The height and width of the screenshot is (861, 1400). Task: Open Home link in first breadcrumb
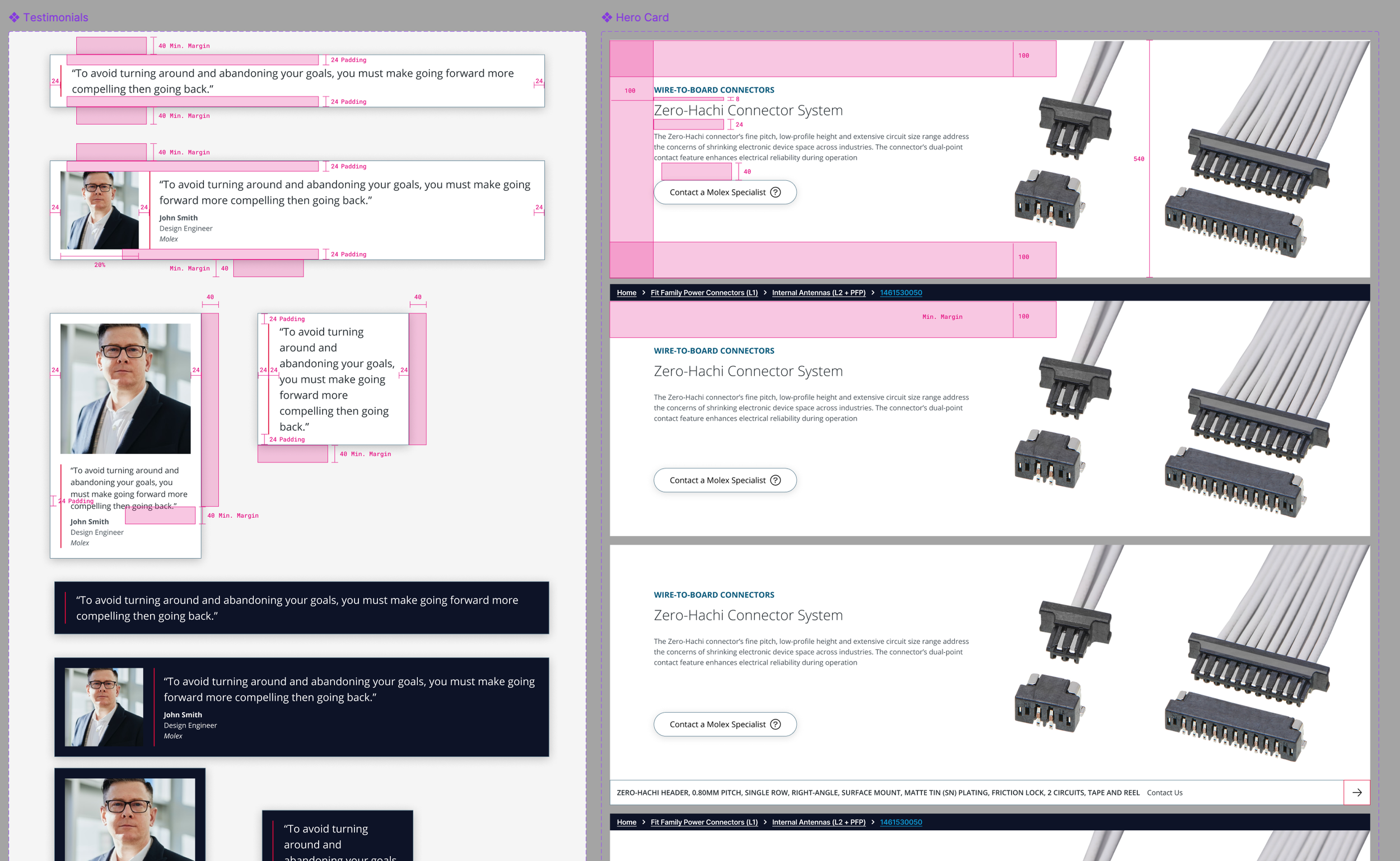pos(626,293)
